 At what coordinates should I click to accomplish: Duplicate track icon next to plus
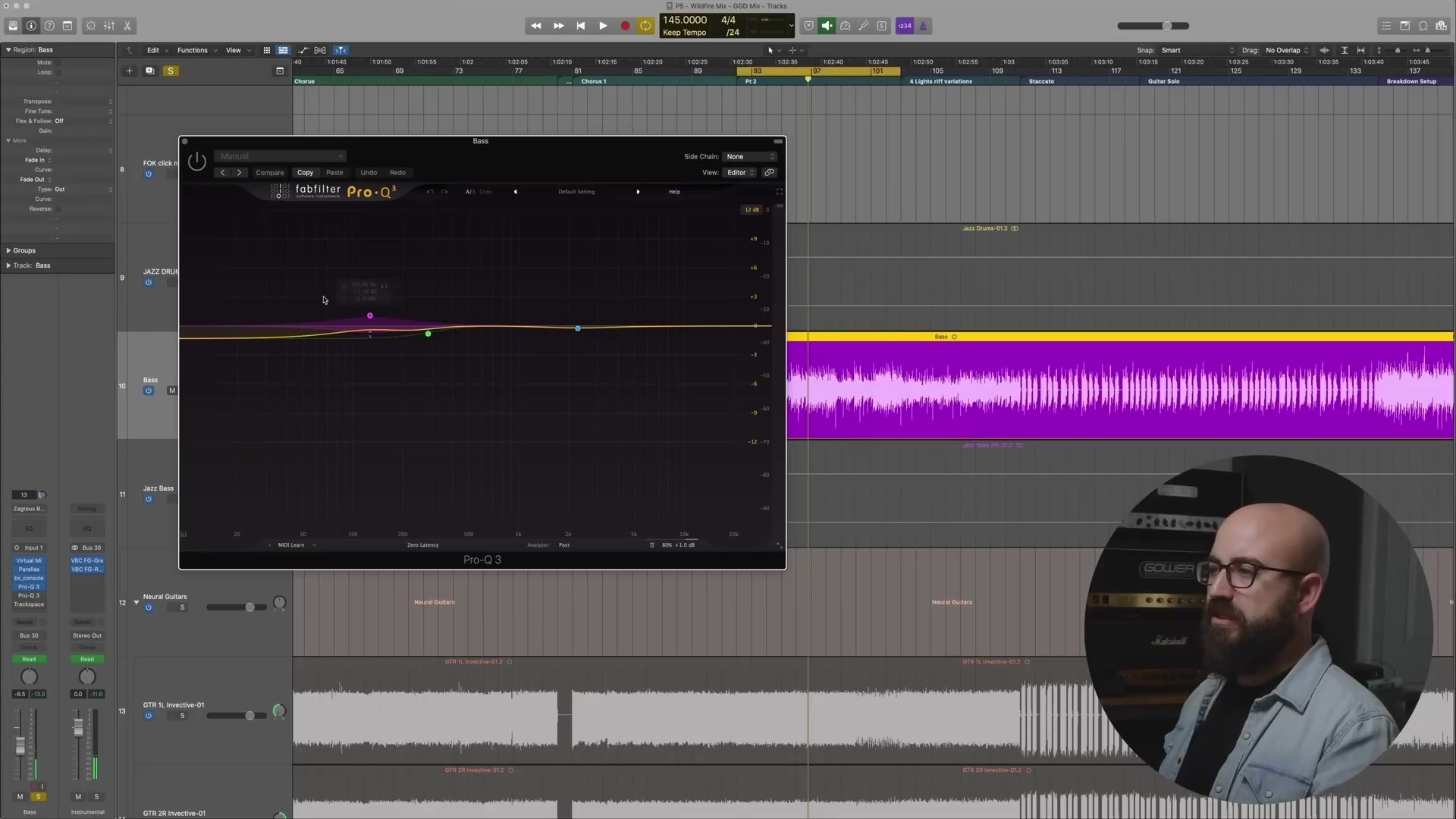[x=149, y=71]
